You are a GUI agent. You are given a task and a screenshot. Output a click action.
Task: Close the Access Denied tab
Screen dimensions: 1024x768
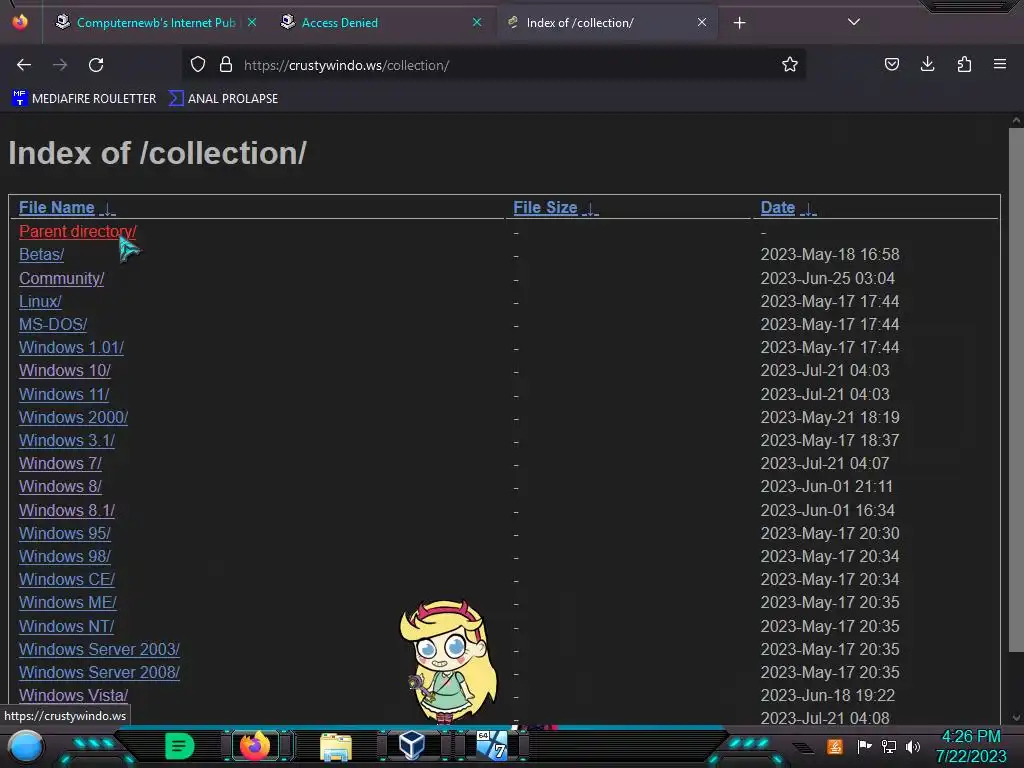tap(477, 22)
